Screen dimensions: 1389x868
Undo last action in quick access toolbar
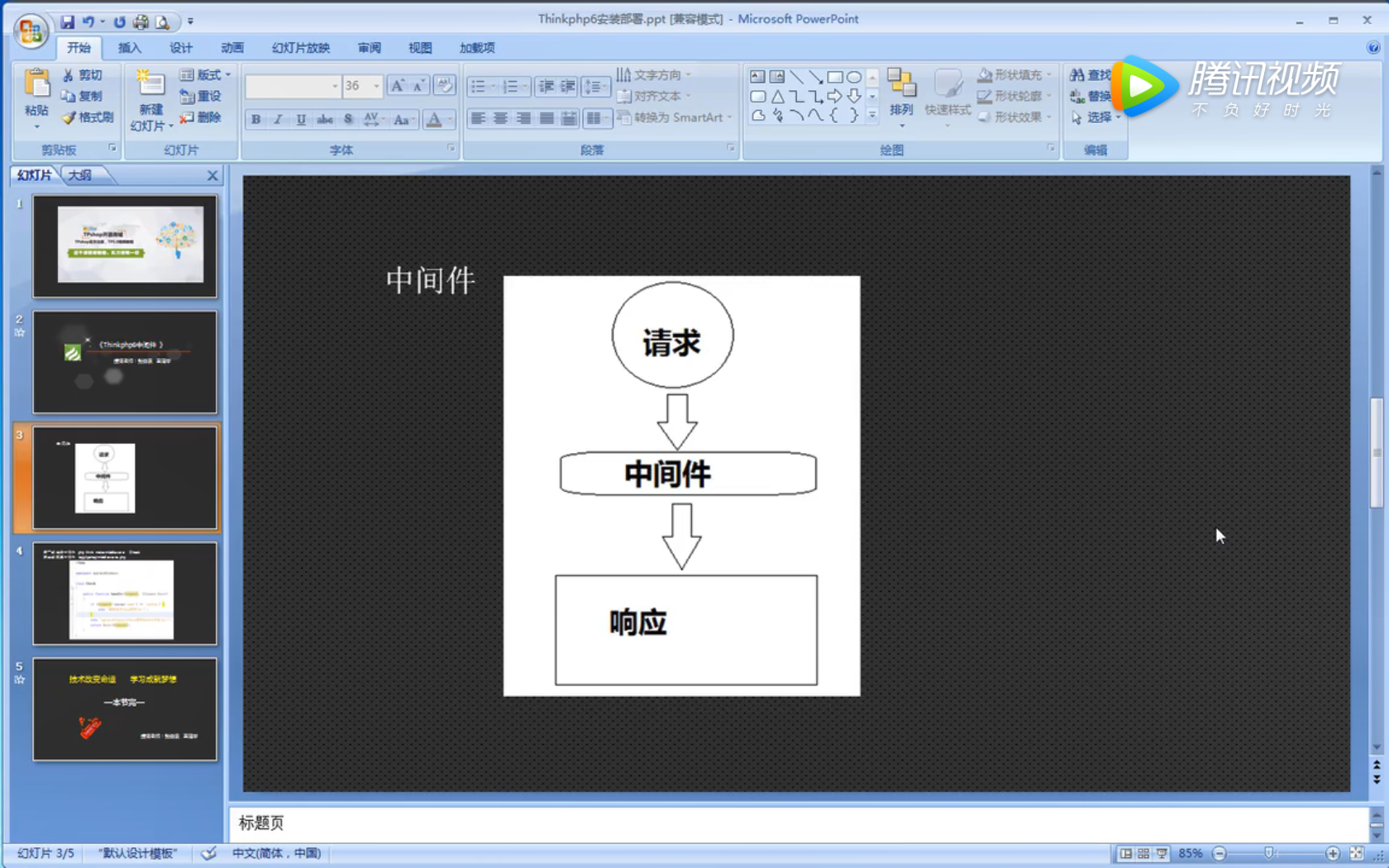[88, 21]
